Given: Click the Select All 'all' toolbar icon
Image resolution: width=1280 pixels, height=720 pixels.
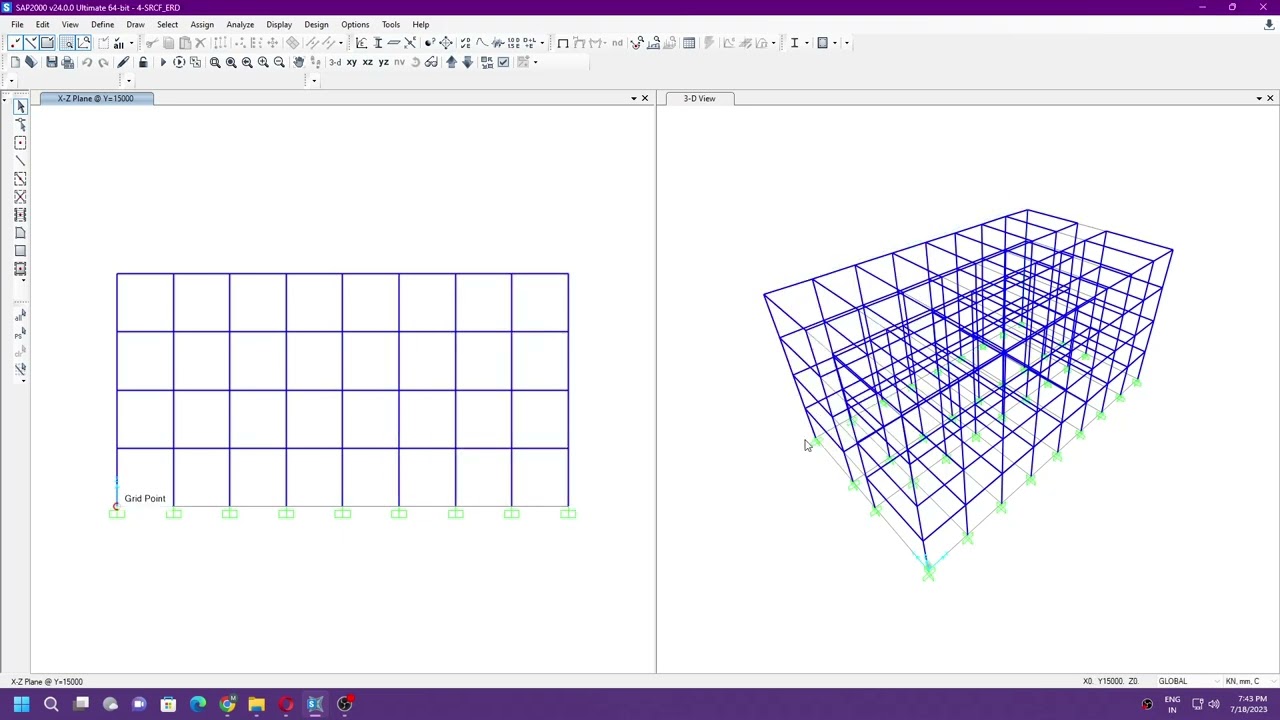Looking at the screenshot, I should [x=118, y=43].
